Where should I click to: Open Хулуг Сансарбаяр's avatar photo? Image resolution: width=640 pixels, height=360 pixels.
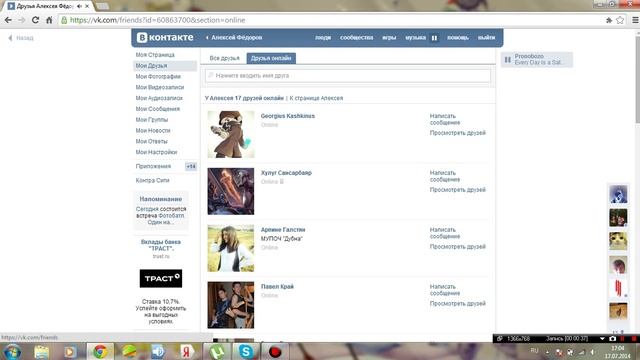click(x=231, y=191)
